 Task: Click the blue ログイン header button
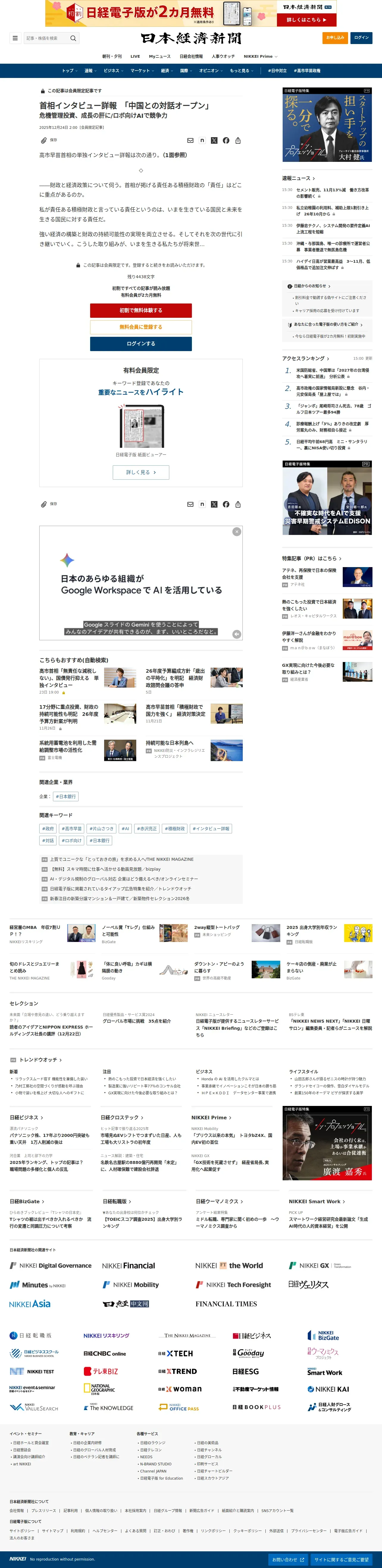[361, 38]
